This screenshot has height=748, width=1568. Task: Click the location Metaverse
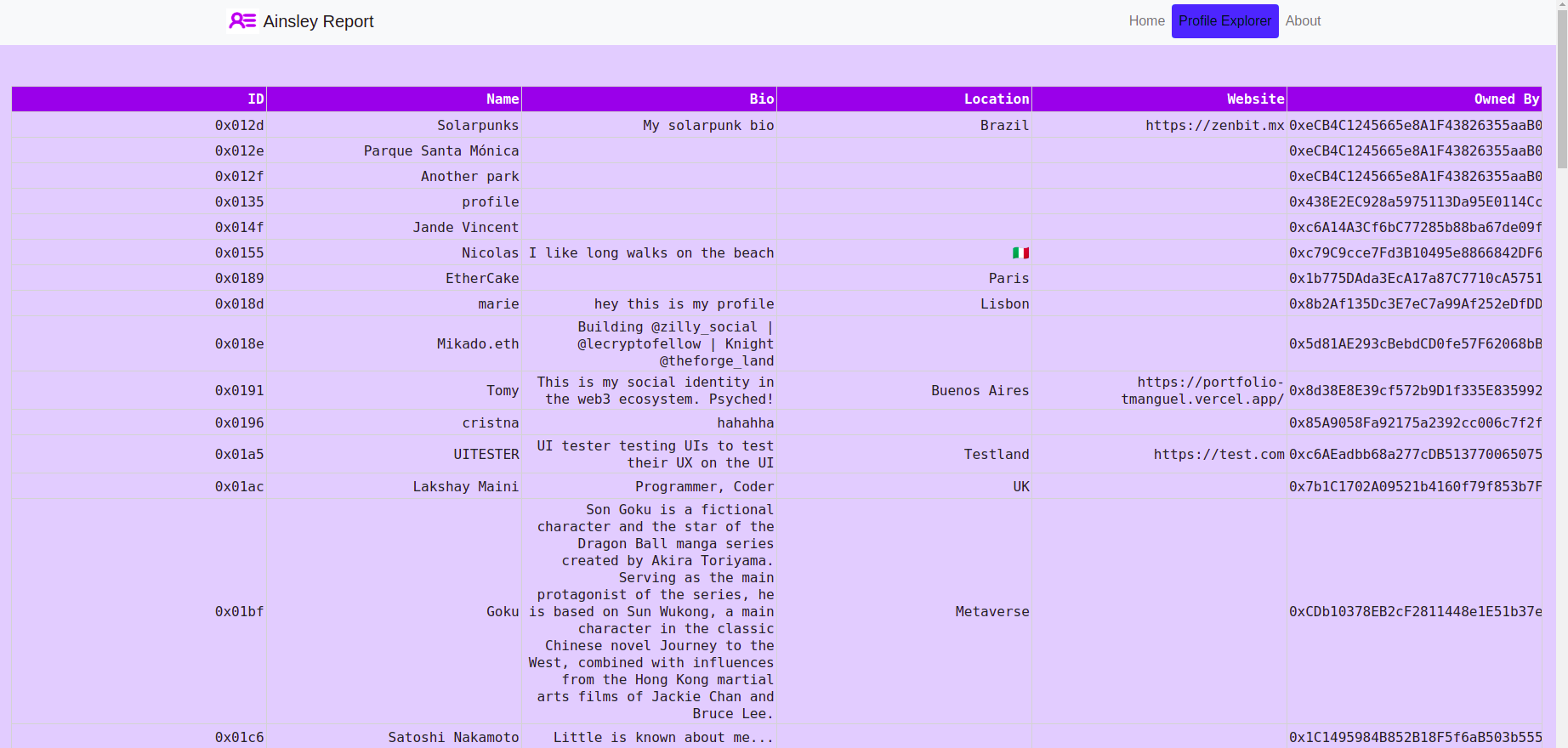[992, 612]
